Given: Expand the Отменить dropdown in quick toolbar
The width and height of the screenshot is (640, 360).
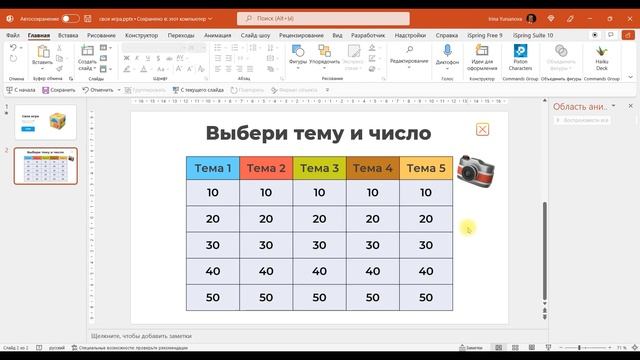Looking at the screenshot, I should tap(119, 90).
